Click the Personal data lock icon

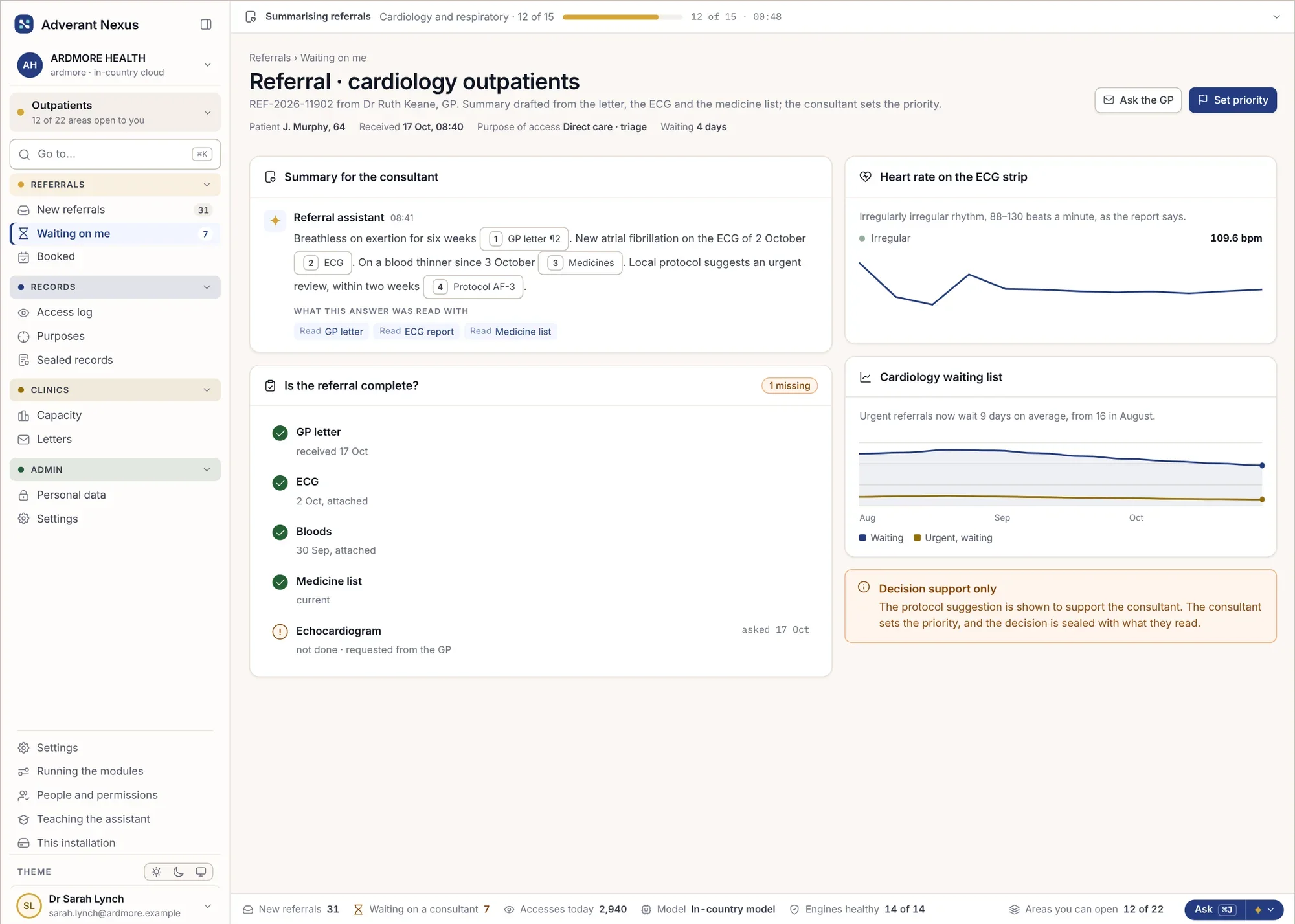click(24, 495)
